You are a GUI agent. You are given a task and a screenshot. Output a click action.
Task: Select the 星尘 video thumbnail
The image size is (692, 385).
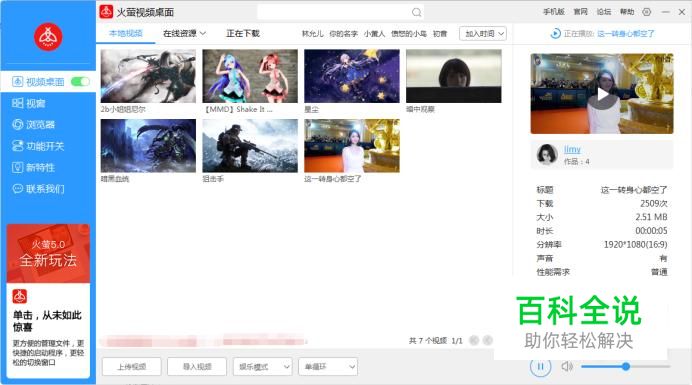(352, 76)
